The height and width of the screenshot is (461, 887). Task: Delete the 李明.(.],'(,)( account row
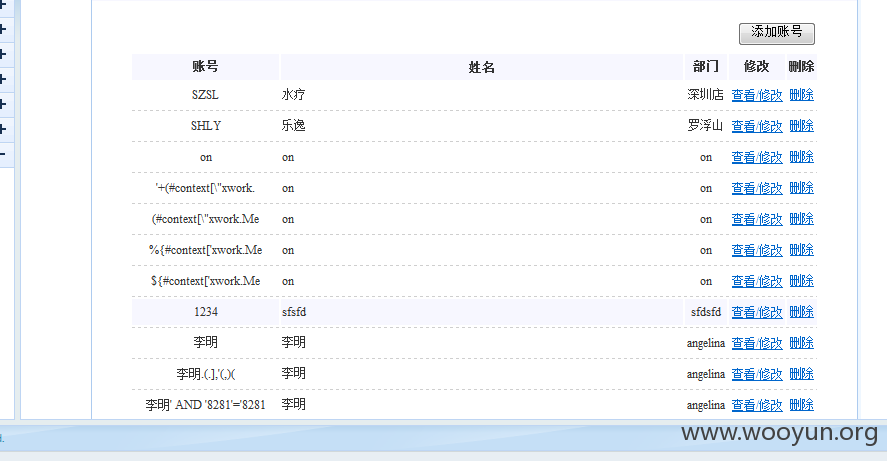(x=802, y=374)
